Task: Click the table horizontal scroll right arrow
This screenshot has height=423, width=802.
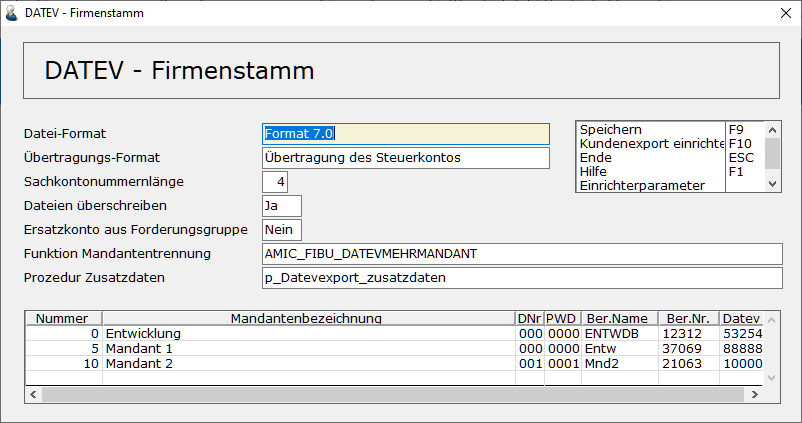Action: click(x=754, y=394)
